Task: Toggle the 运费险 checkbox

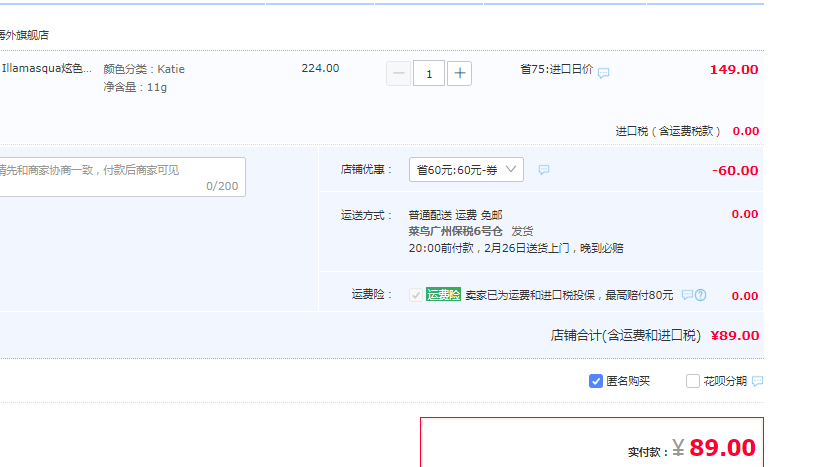Action: point(416,295)
